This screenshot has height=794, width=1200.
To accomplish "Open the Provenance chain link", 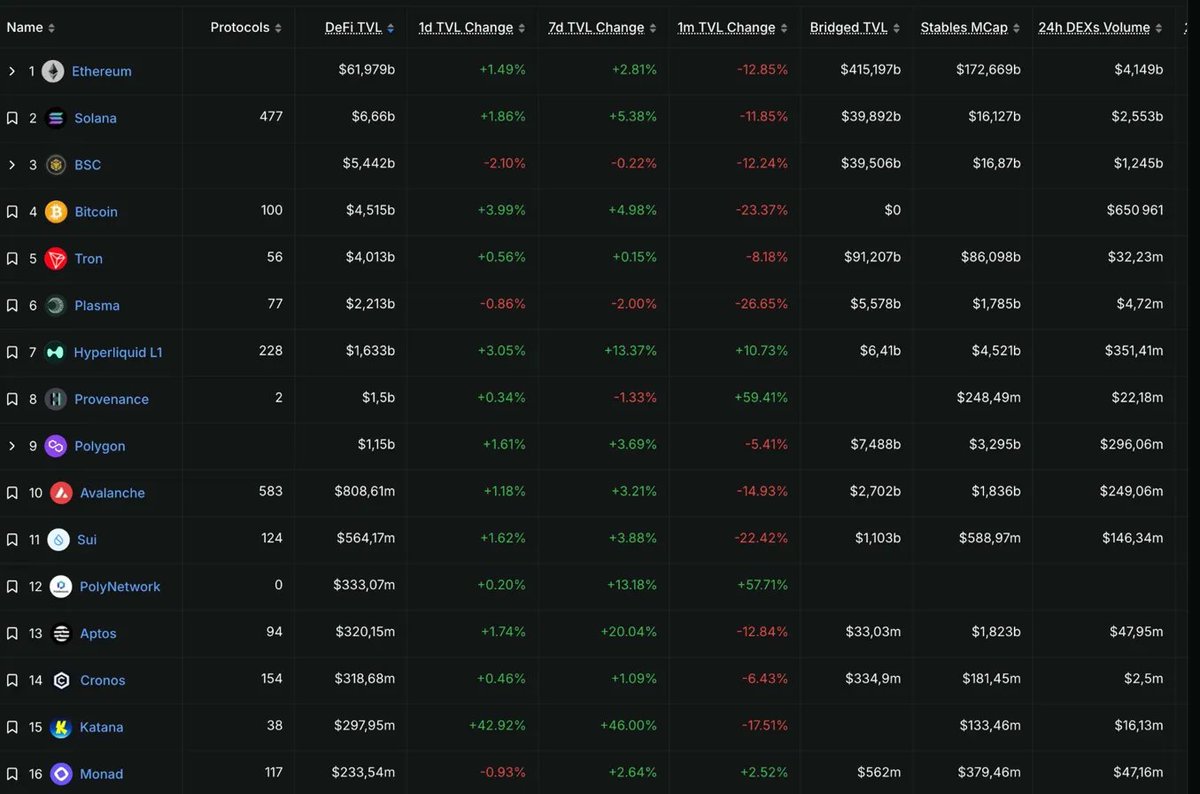I will click(x=111, y=399).
